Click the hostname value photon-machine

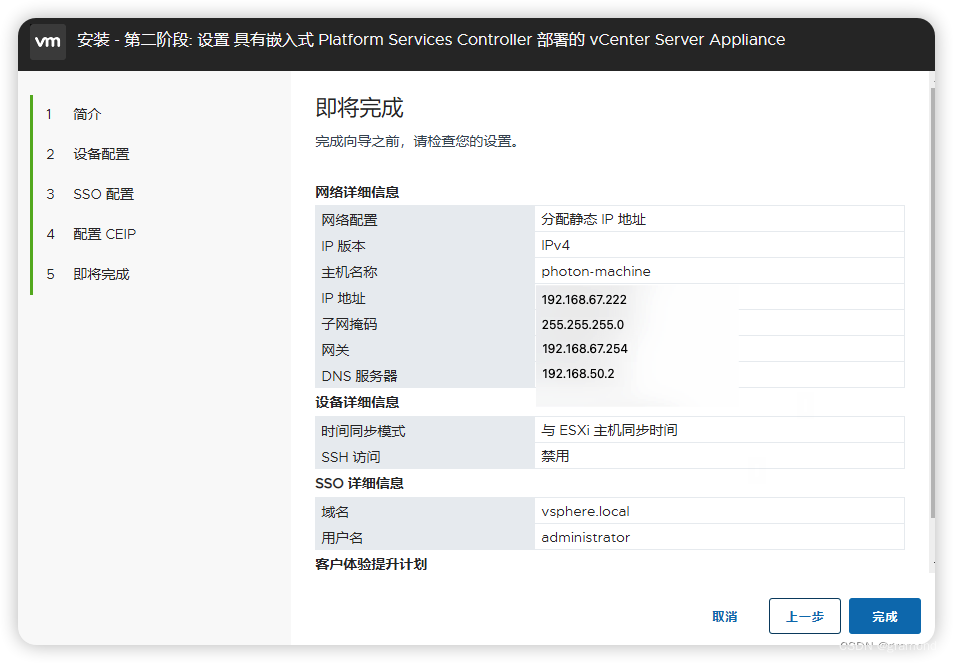coord(596,272)
